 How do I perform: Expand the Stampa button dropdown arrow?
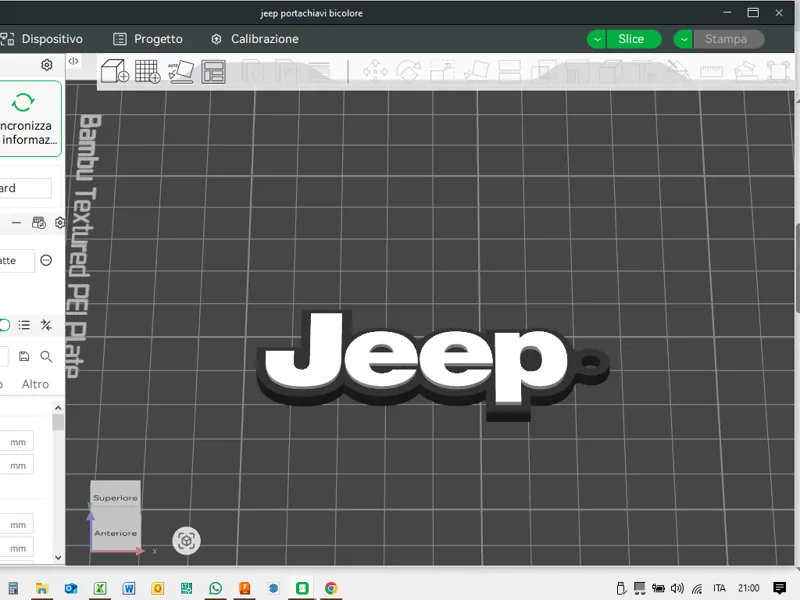tap(683, 39)
